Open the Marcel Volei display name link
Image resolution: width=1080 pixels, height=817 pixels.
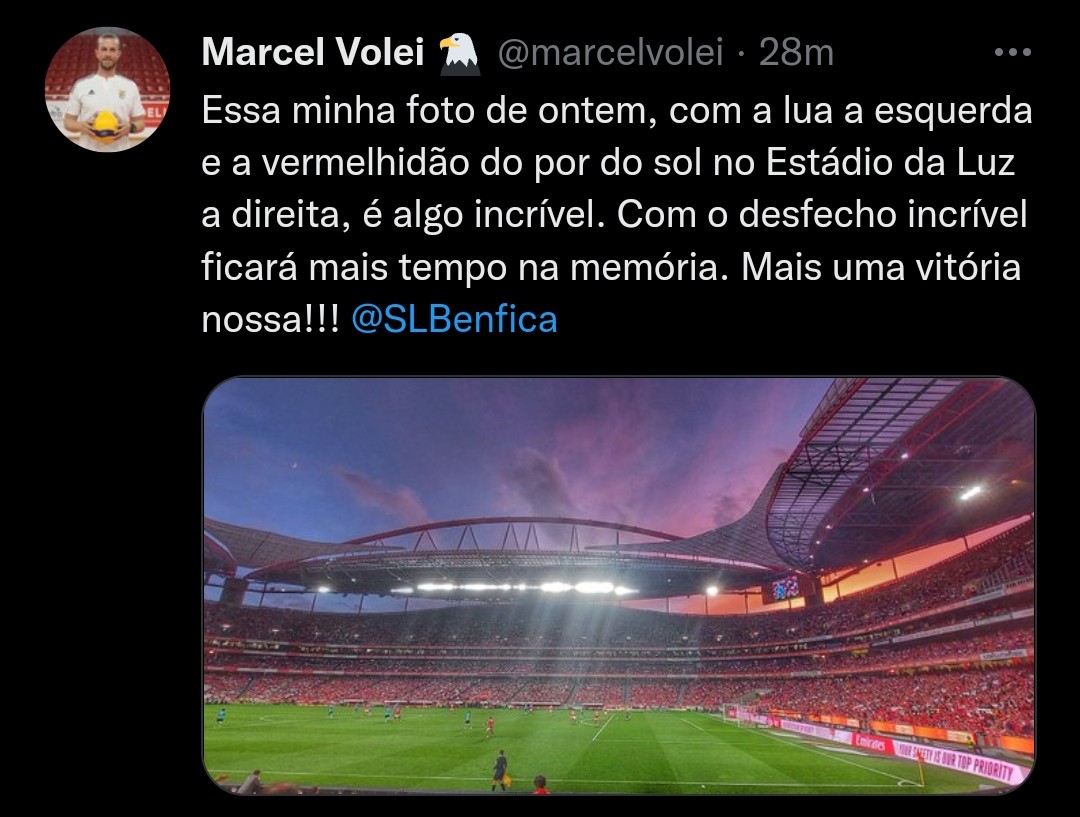tap(313, 52)
